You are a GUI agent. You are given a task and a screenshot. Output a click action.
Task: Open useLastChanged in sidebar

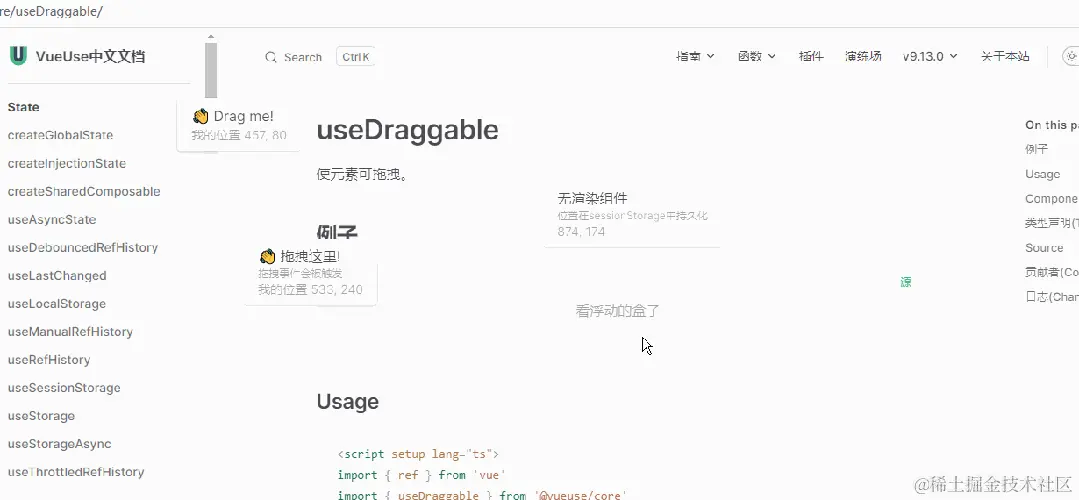point(57,276)
